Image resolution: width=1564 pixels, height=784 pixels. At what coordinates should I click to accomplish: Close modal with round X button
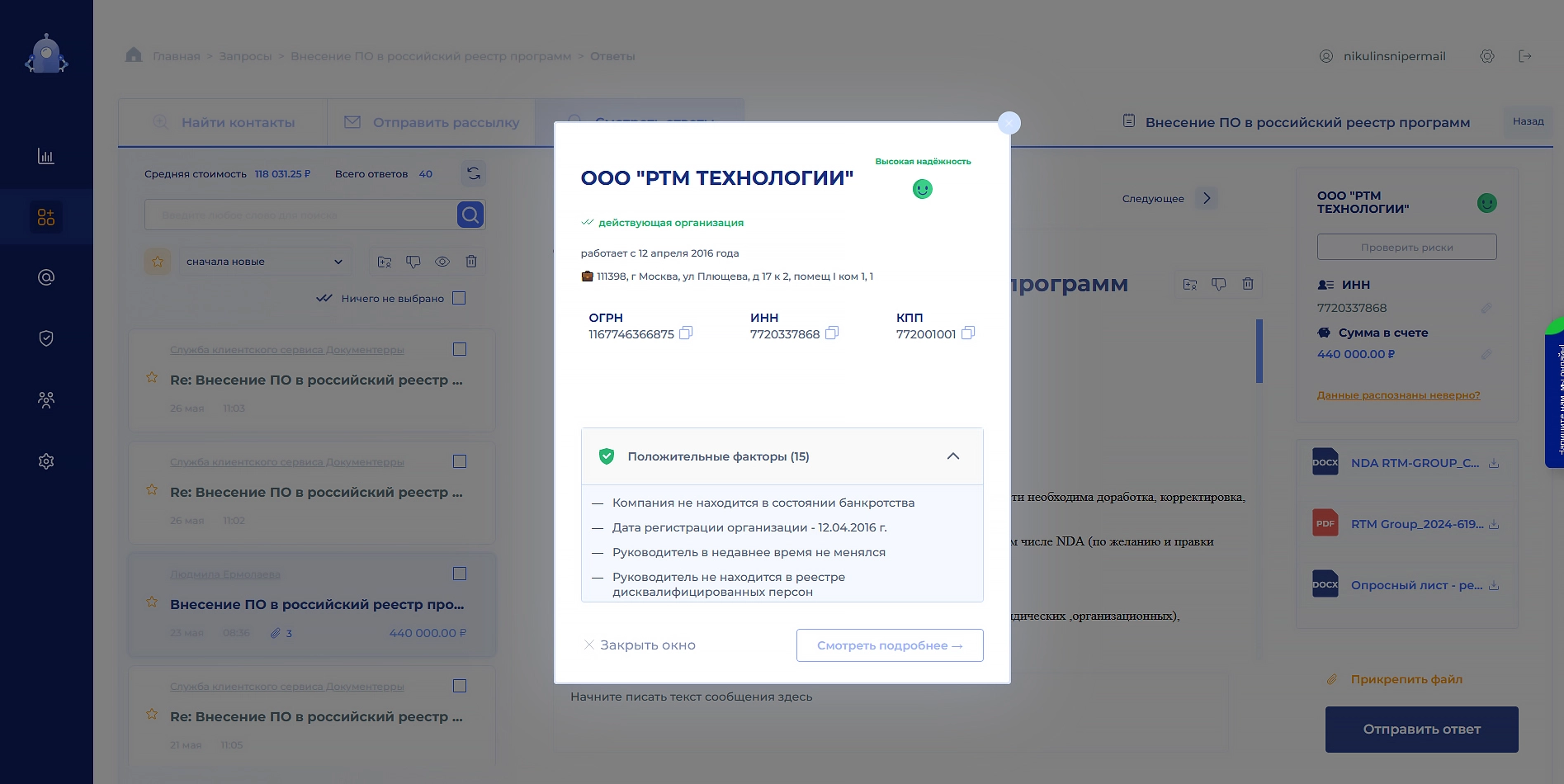1009,123
